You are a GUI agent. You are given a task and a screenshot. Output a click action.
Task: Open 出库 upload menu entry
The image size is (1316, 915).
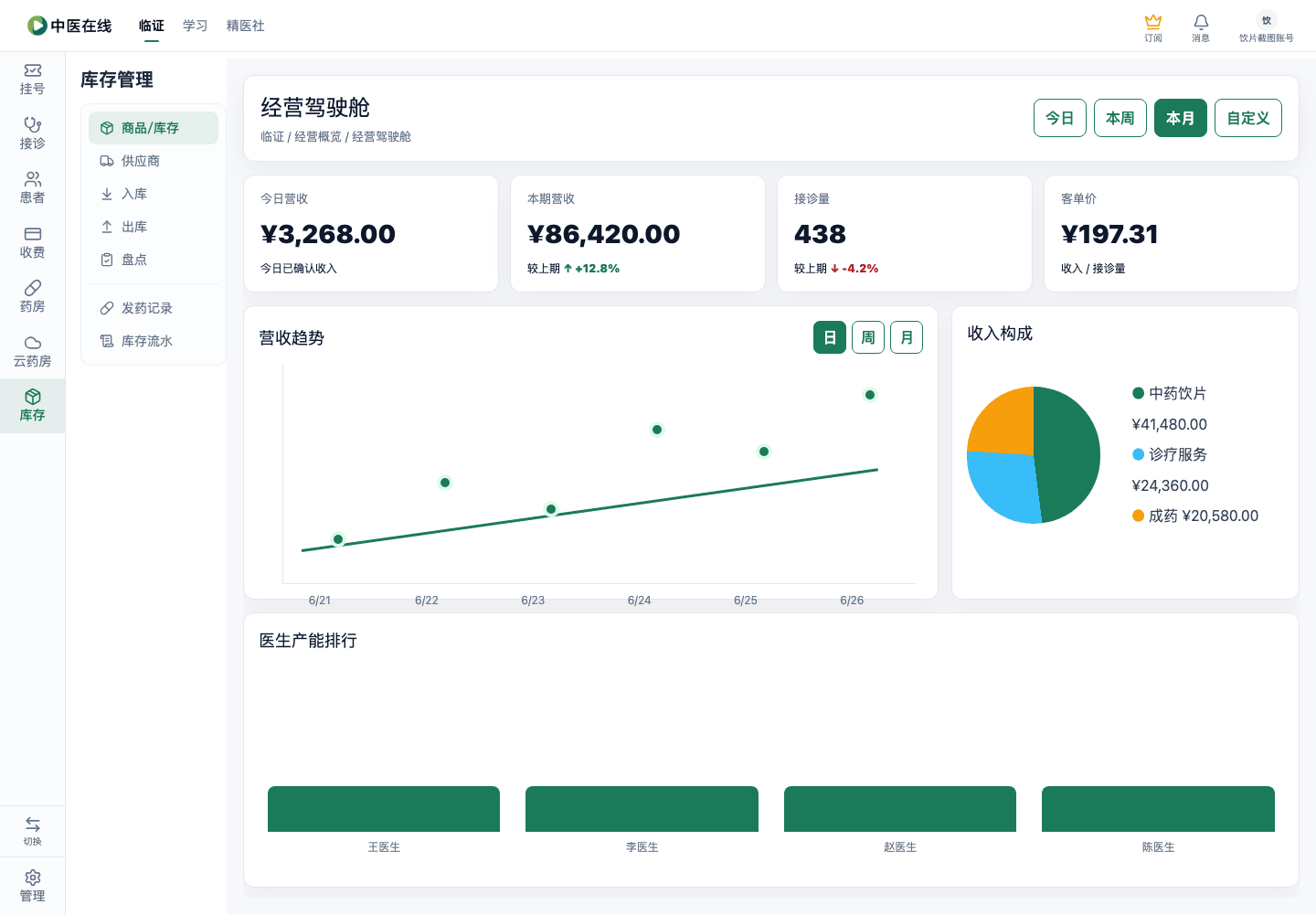point(154,227)
